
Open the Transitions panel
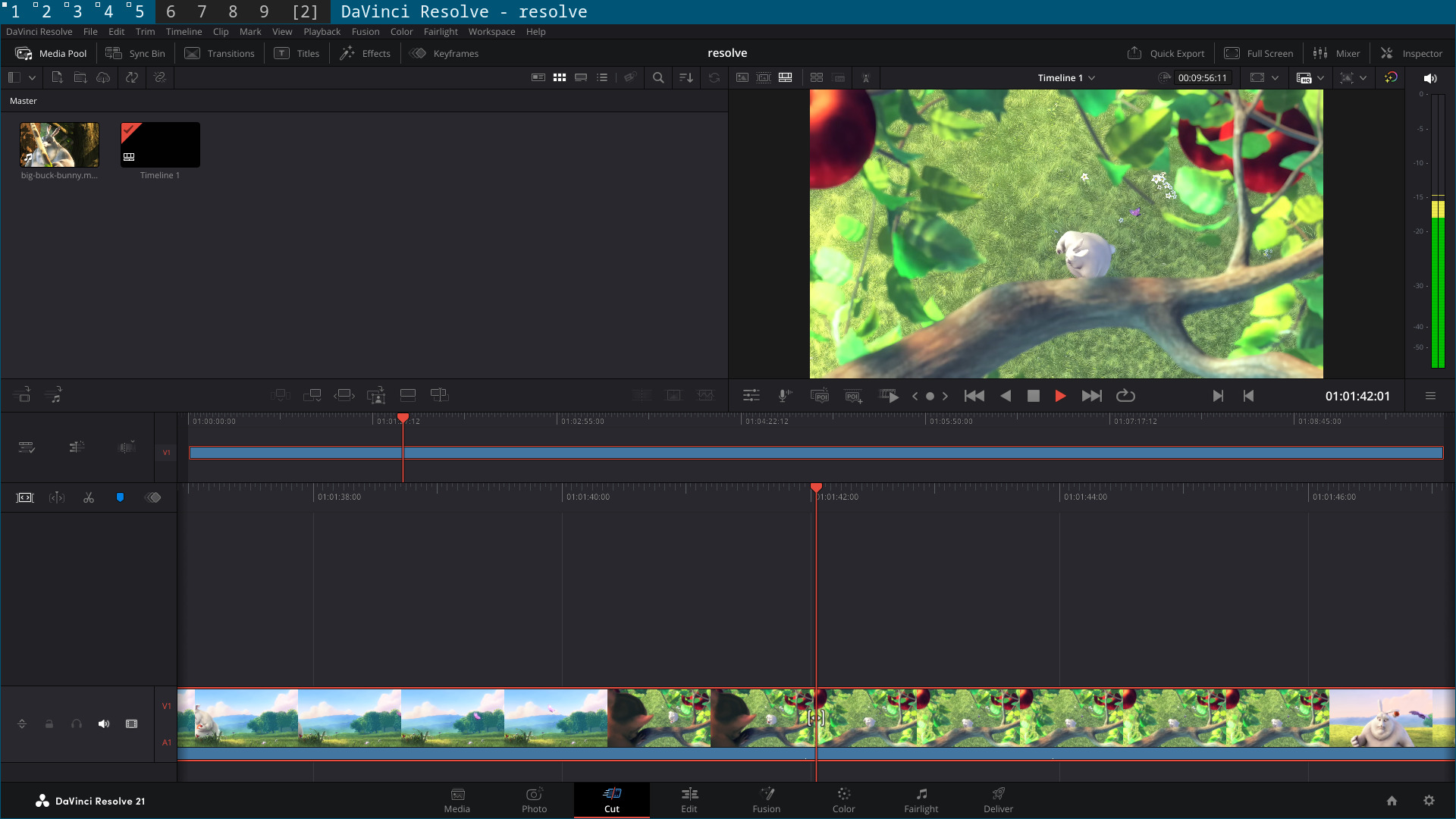point(219,53)
